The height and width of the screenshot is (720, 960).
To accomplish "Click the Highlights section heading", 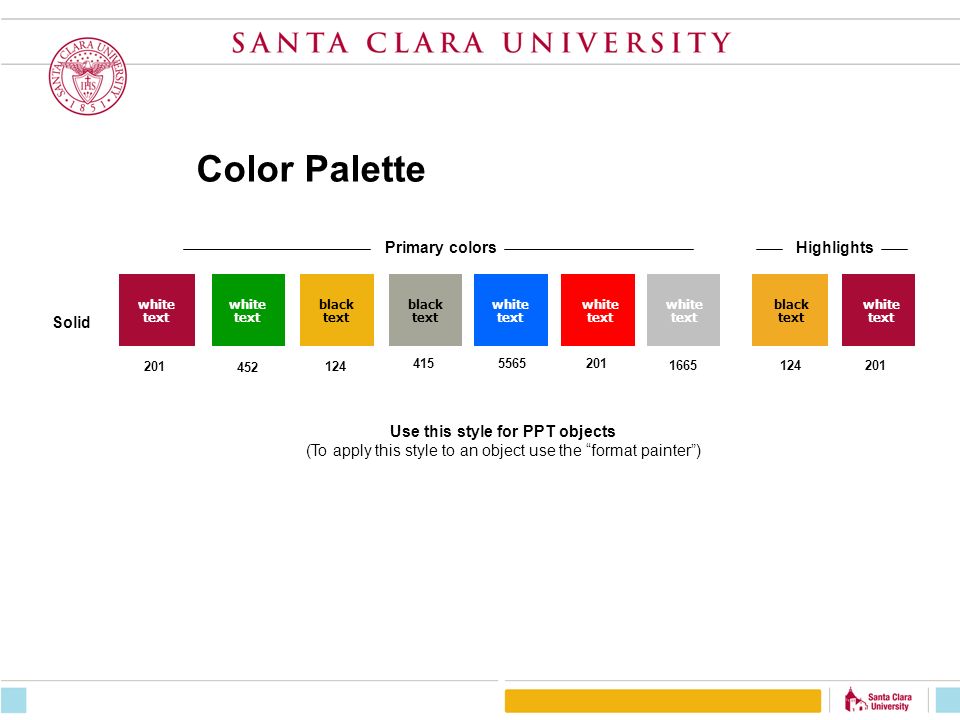I will pos(834,247).
